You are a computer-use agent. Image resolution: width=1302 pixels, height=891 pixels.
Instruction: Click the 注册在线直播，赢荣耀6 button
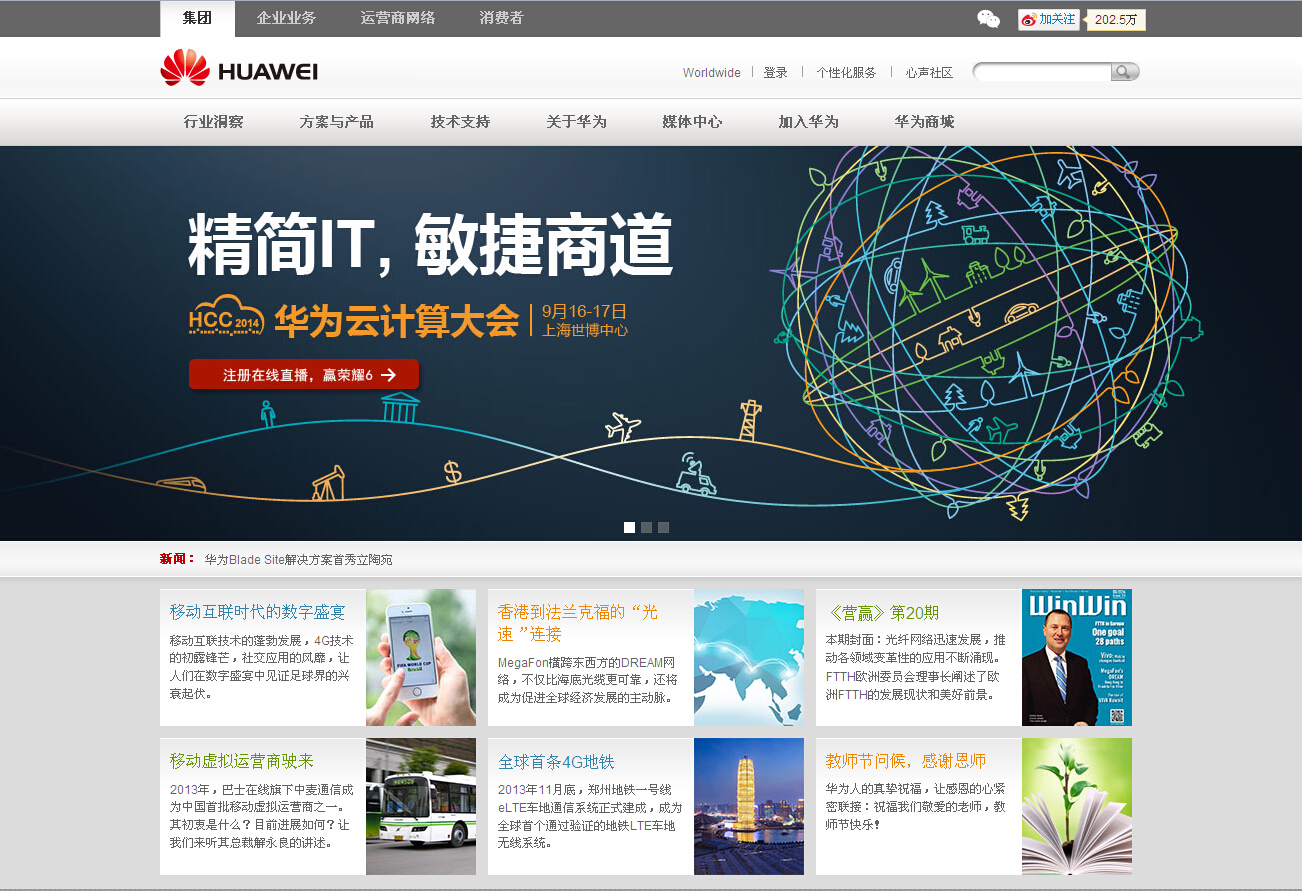coord(304,375)
